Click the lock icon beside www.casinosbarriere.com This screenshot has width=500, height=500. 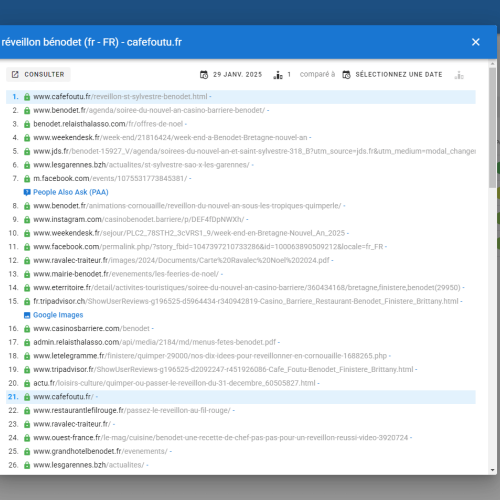click(x=27, y=329)
